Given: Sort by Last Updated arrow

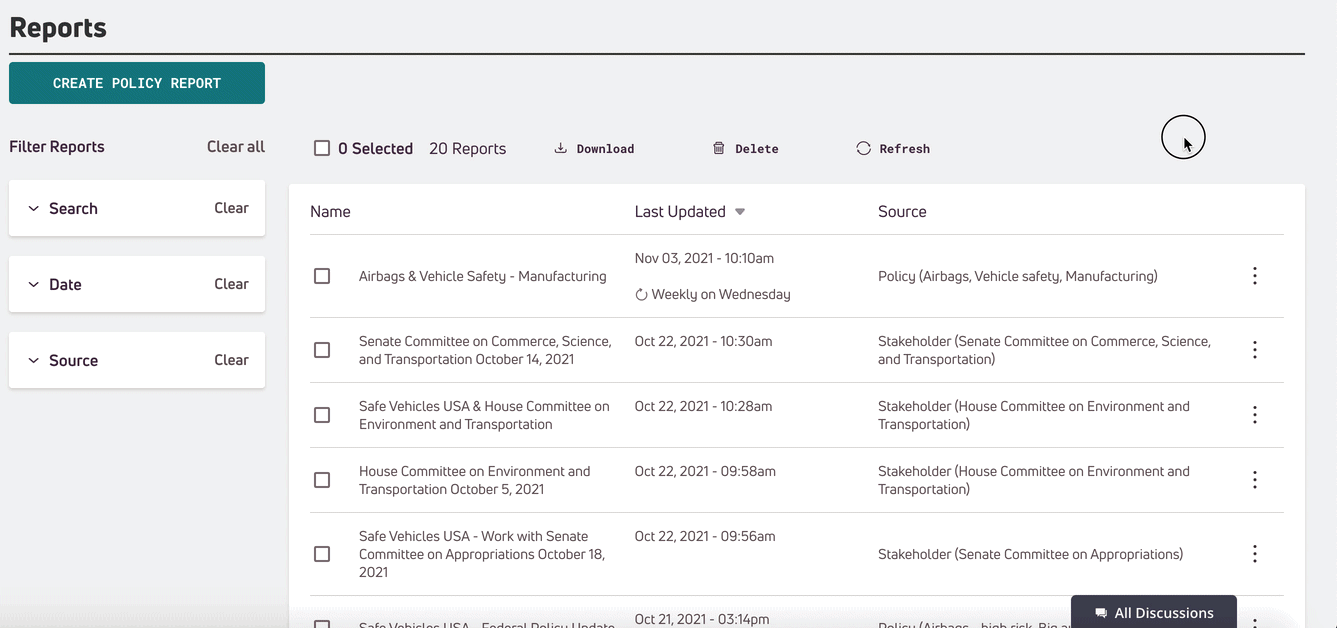Looking at the screenshot, I should coord(740,212).
